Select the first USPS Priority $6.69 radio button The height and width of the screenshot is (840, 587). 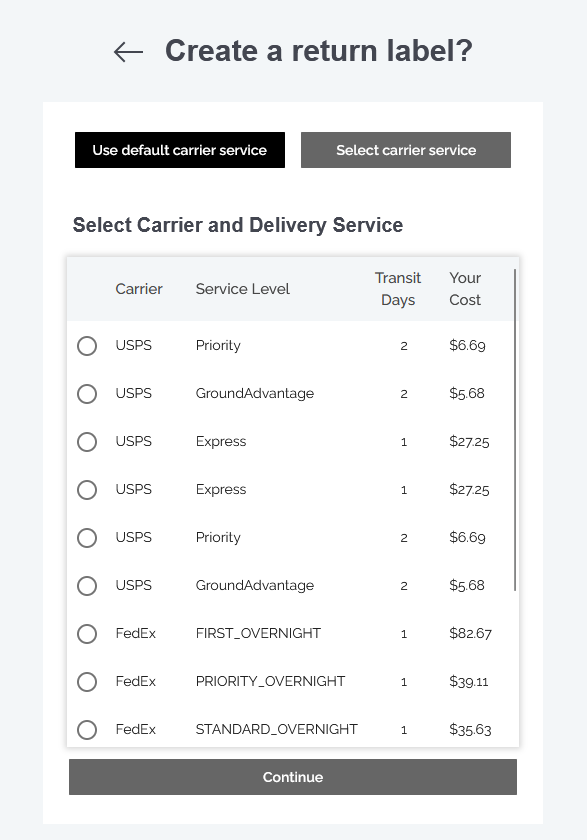[87, 346]
